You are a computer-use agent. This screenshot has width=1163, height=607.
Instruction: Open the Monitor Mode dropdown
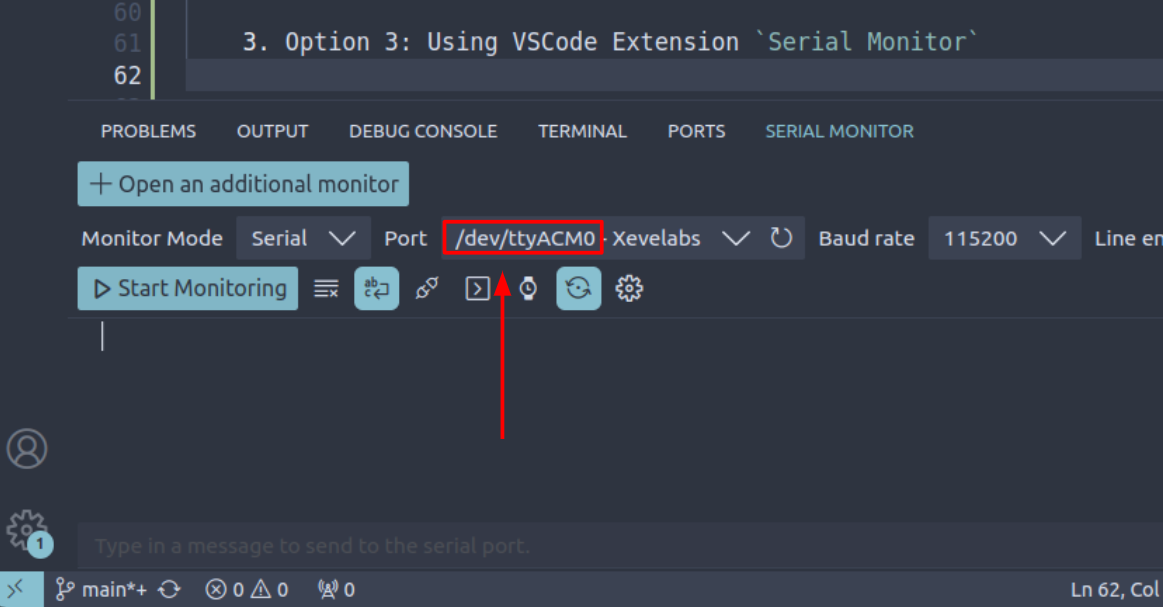click(303, 238)
